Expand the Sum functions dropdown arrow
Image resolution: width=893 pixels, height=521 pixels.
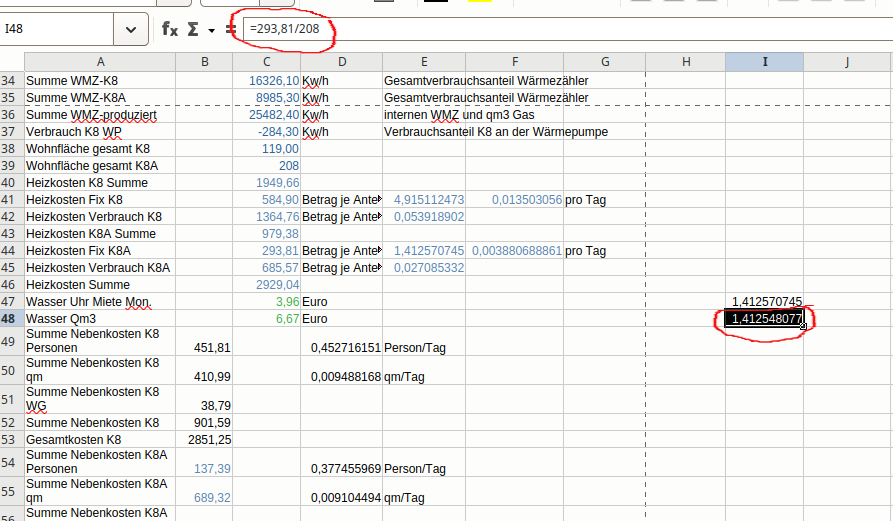211,30
